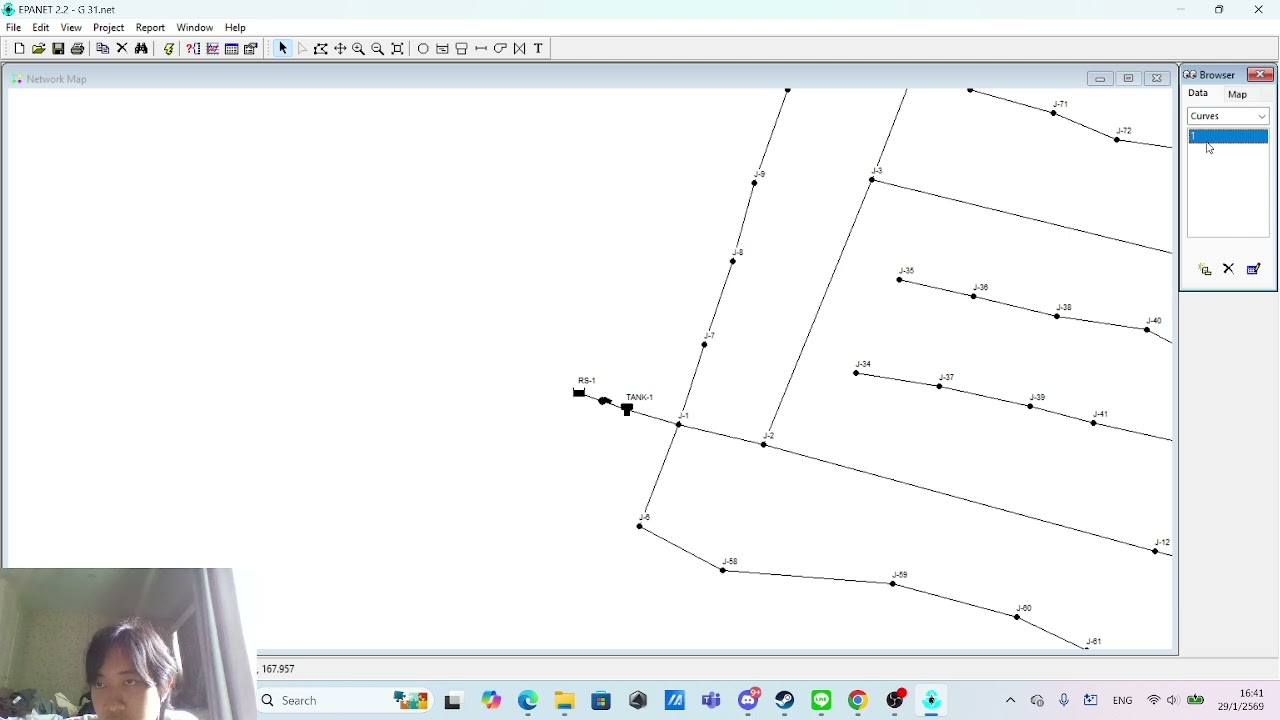Open File Explorer from the taskbar

pyautogui.click(x=564, y=700)
